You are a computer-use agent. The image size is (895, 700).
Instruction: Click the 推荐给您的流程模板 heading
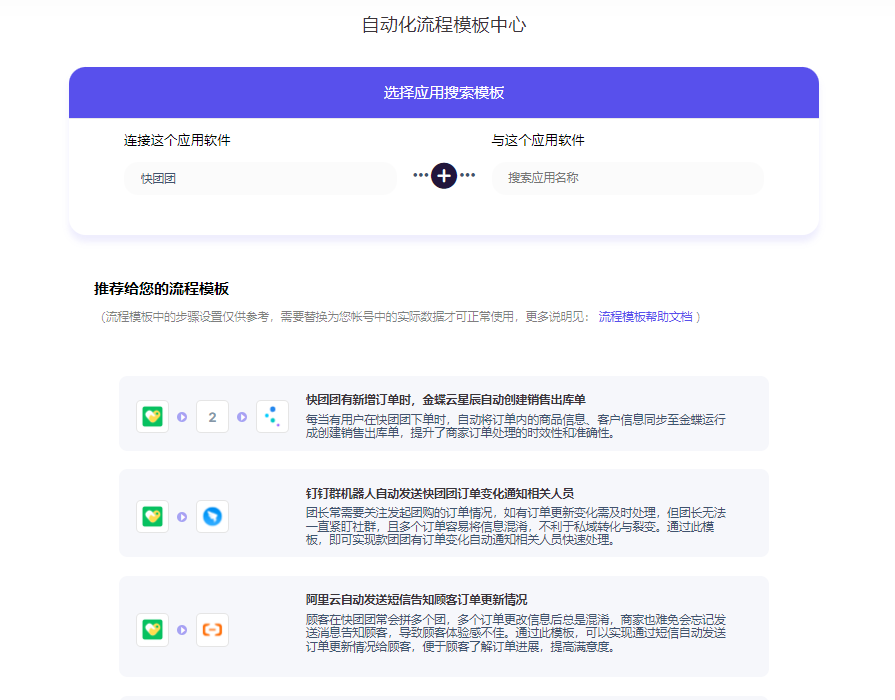[x=162, y=288]
